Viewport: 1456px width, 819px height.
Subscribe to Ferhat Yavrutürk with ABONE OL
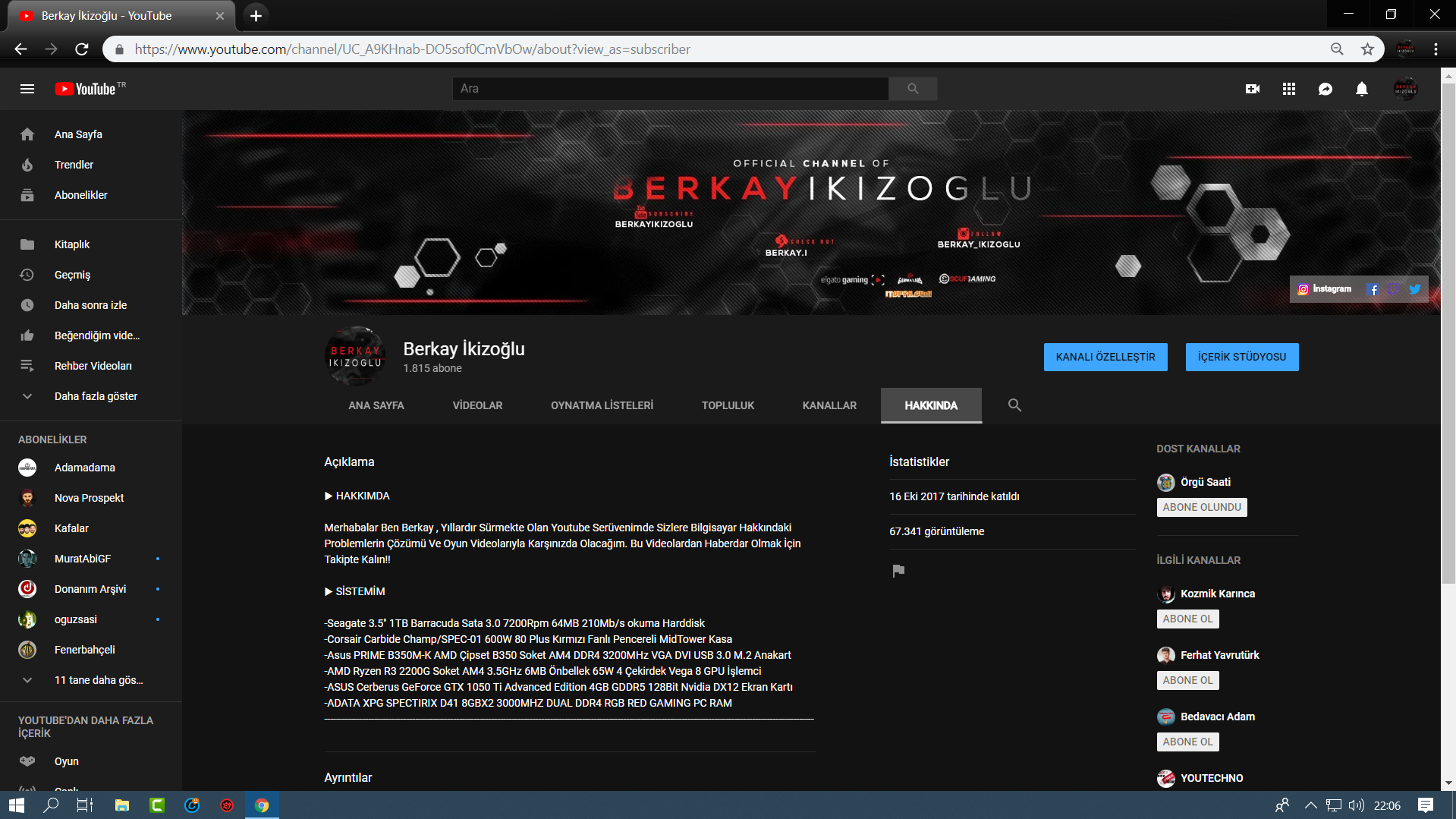[1187, 680]
